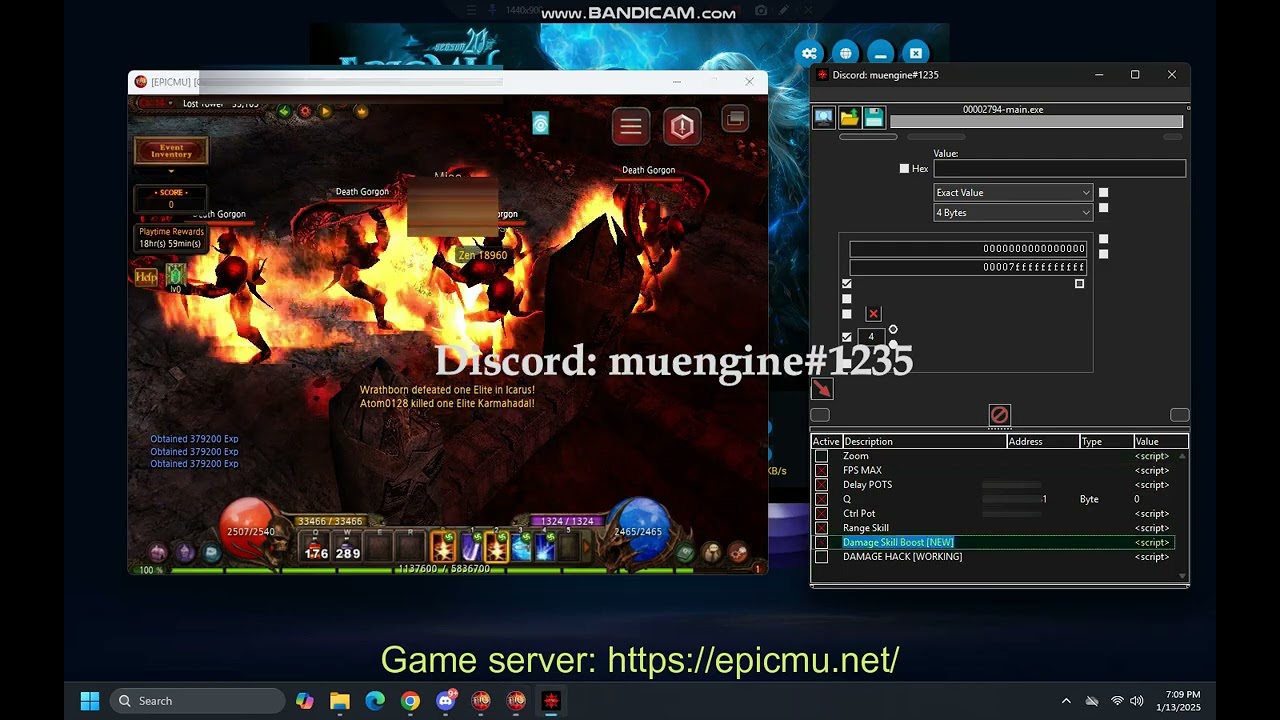Open the red hamburger game menu
Screen dimensions: 1280x720
(x=631, y=127)
